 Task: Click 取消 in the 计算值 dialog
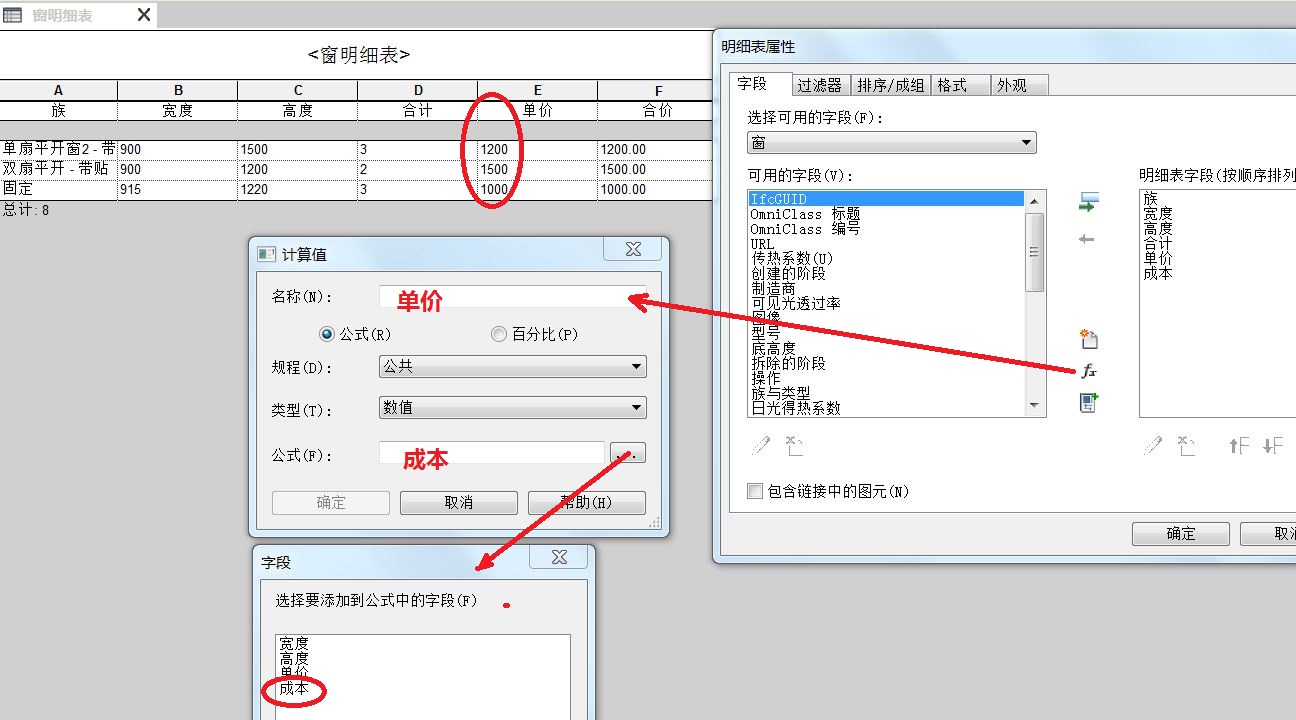pyautogui.click(x=459, y=503)
